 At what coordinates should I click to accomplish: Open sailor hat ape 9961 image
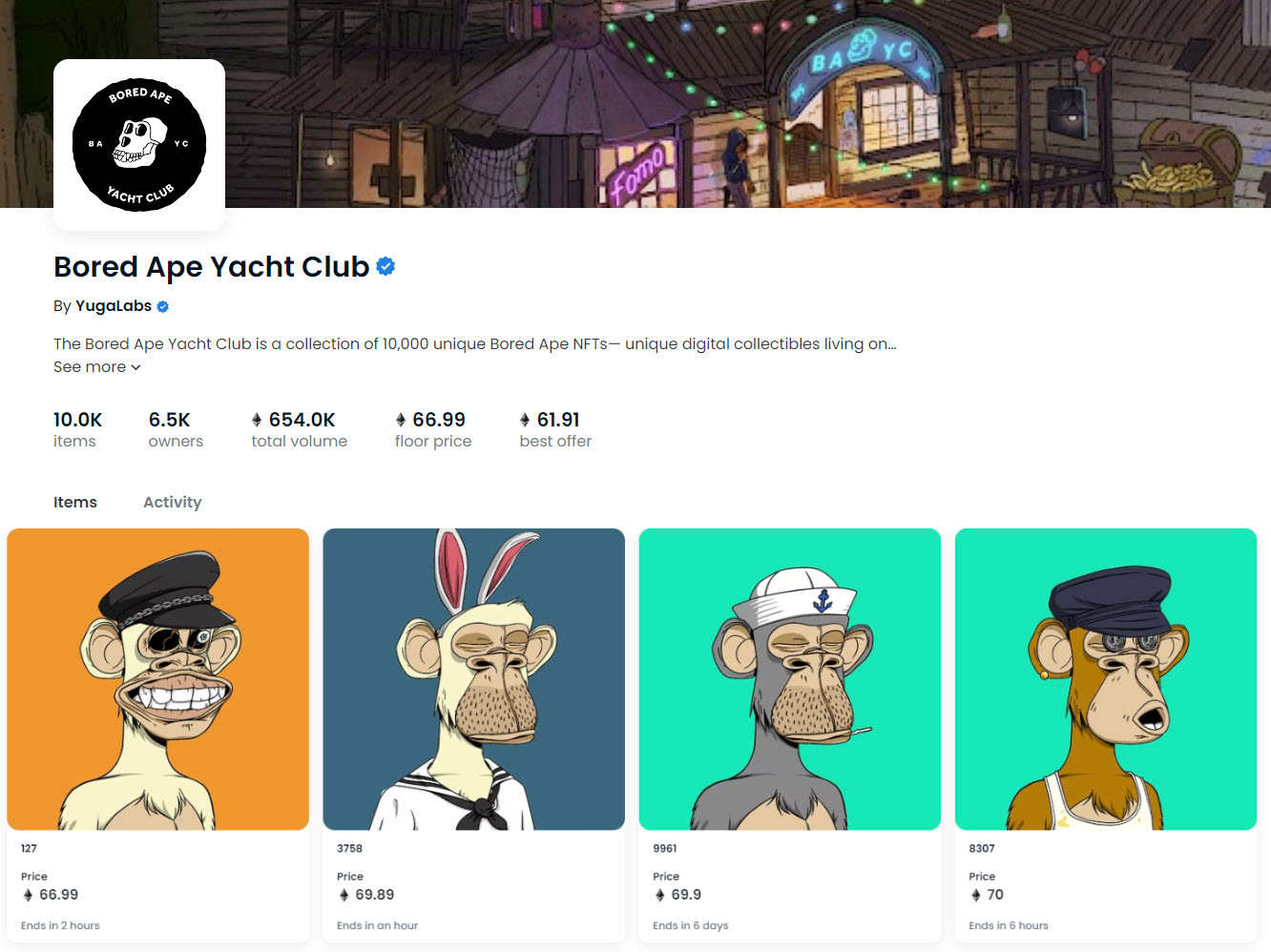(x=790, y=679)
